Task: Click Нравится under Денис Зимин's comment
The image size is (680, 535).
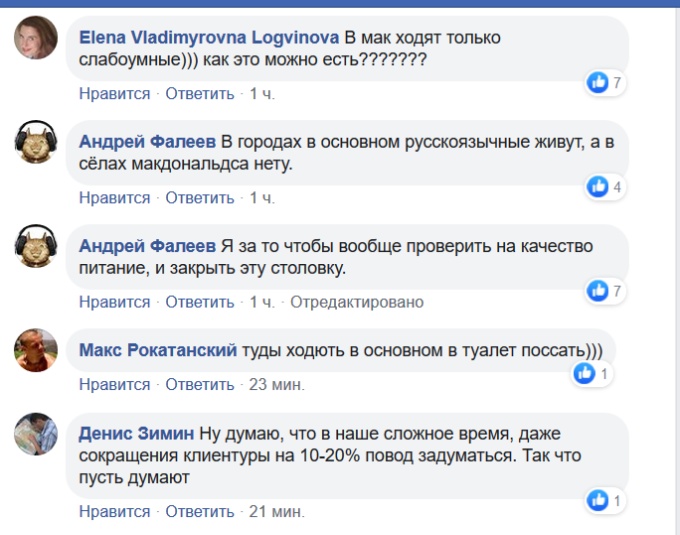Action: point(114,511)
